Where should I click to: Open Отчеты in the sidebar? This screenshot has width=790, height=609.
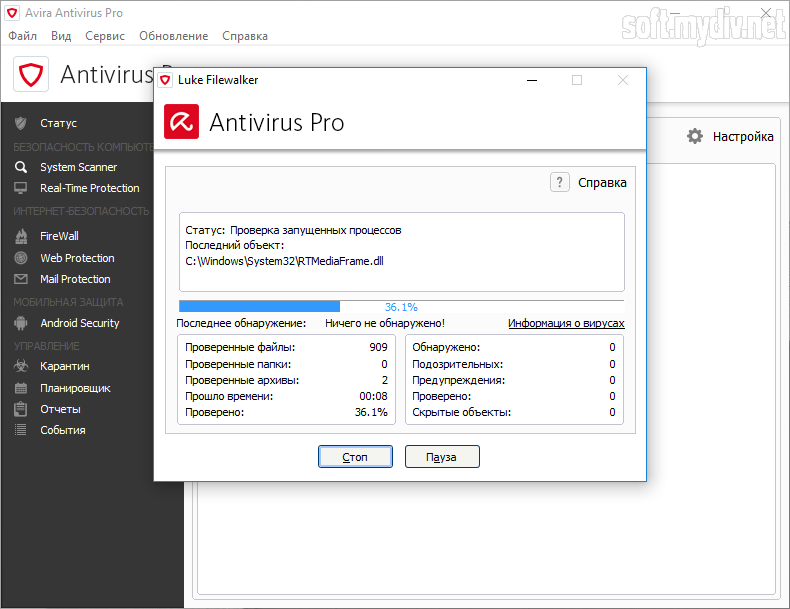(60, 409)
